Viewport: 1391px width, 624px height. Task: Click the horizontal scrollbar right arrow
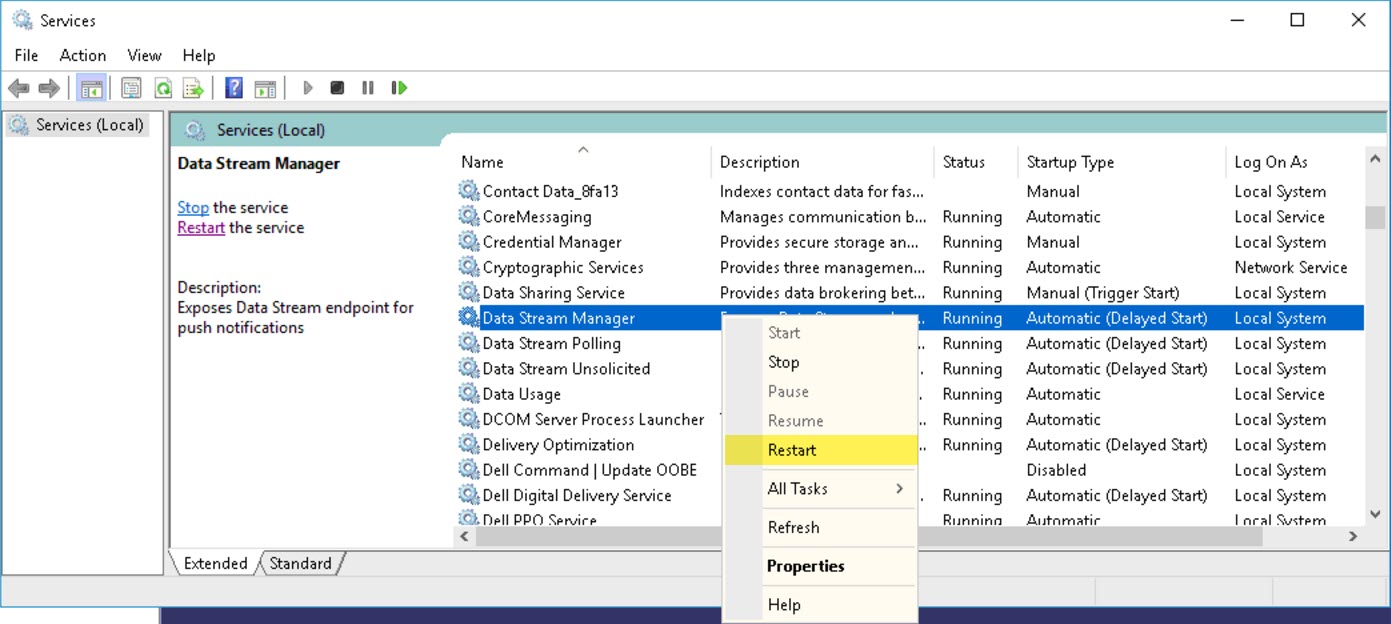pyautogui.click(x=1353, y=536)
